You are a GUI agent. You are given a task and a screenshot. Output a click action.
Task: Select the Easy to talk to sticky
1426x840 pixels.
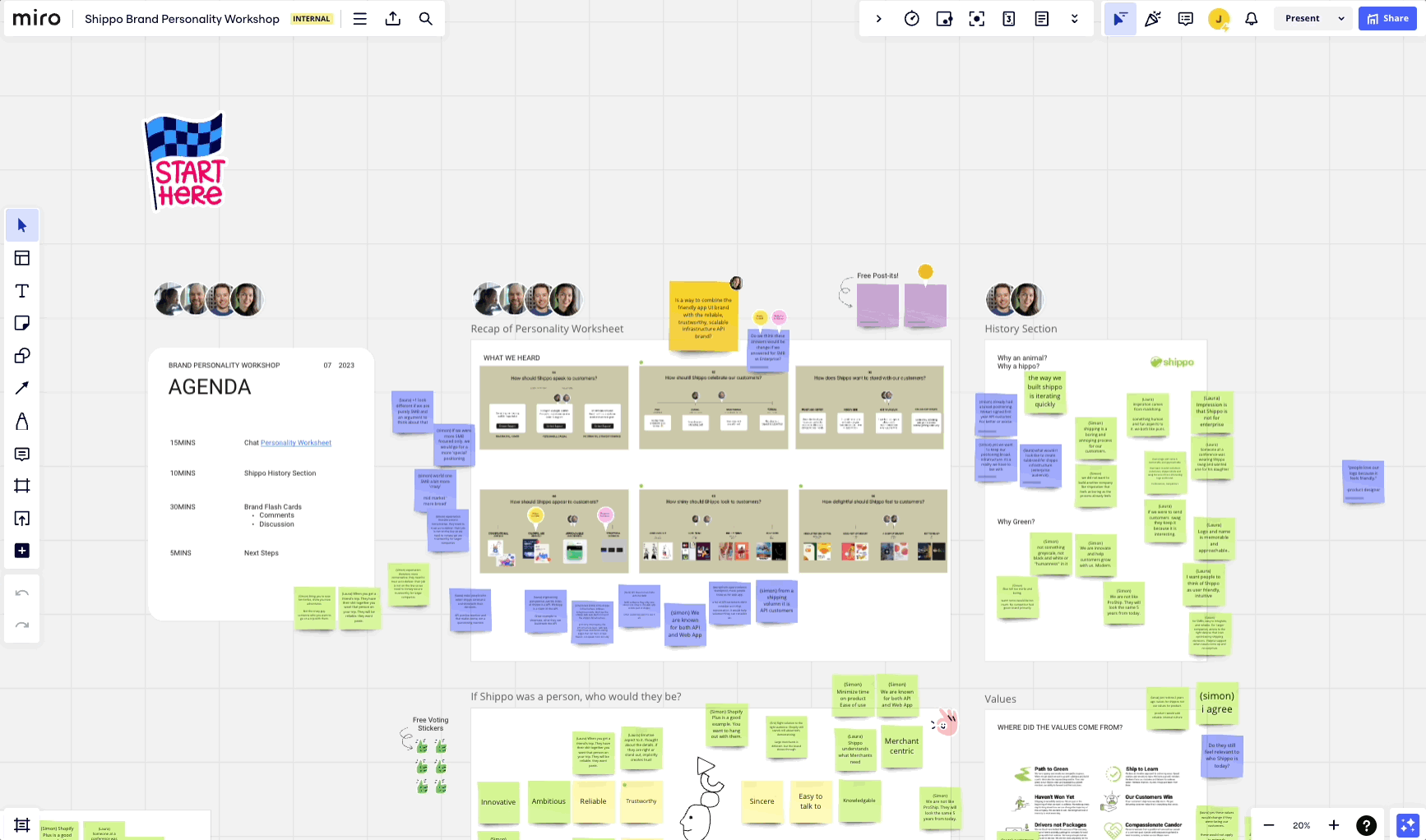coord(810,801)
